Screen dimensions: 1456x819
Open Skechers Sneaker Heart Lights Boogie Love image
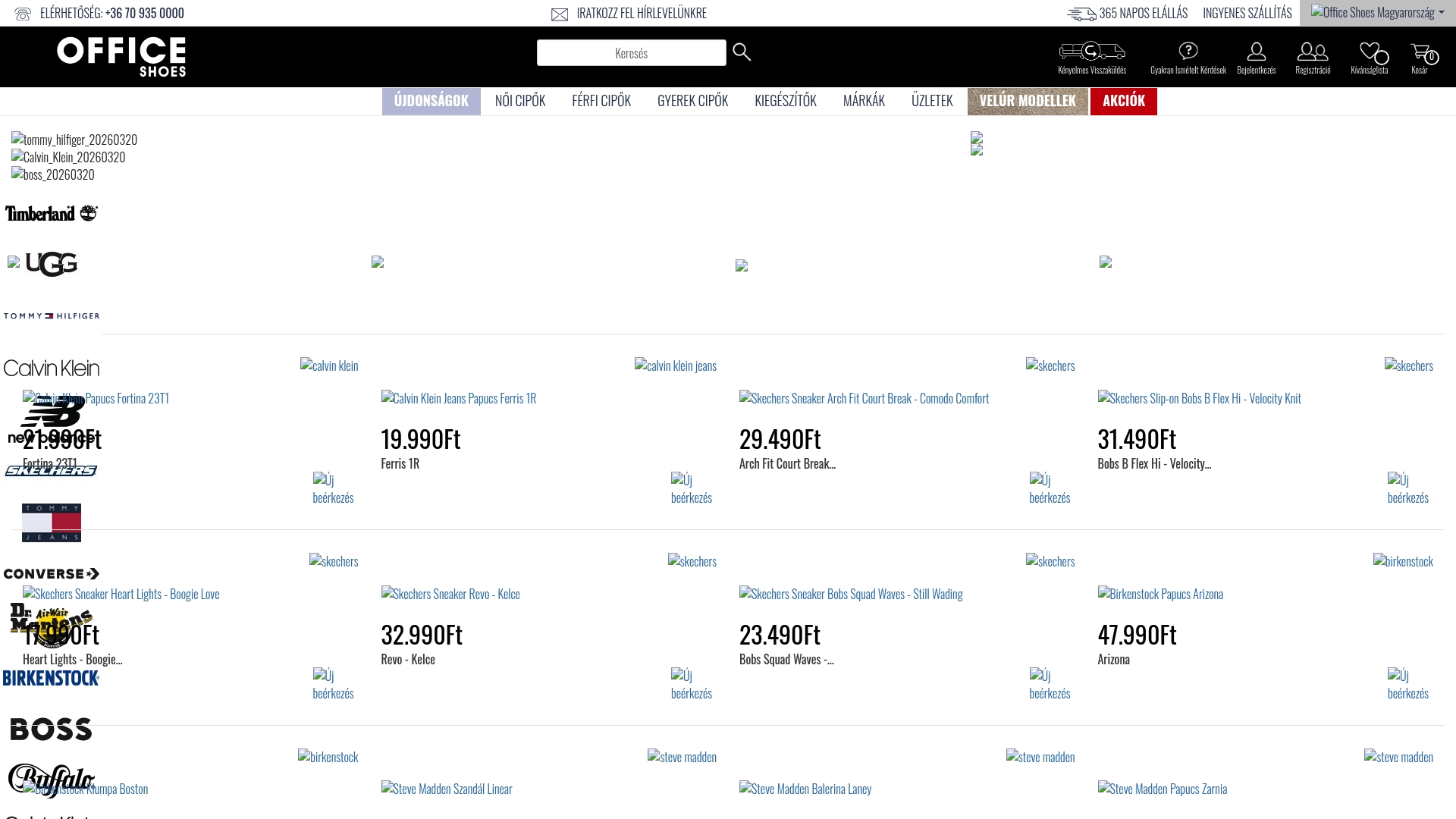(x=121, y=594)
